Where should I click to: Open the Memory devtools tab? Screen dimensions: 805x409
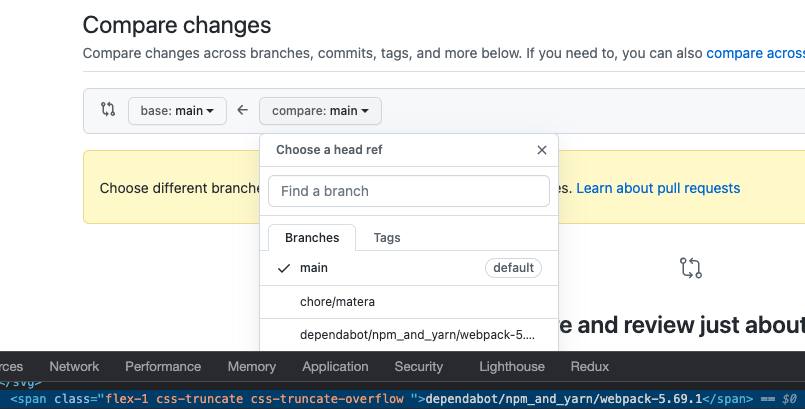click(252, 366)
